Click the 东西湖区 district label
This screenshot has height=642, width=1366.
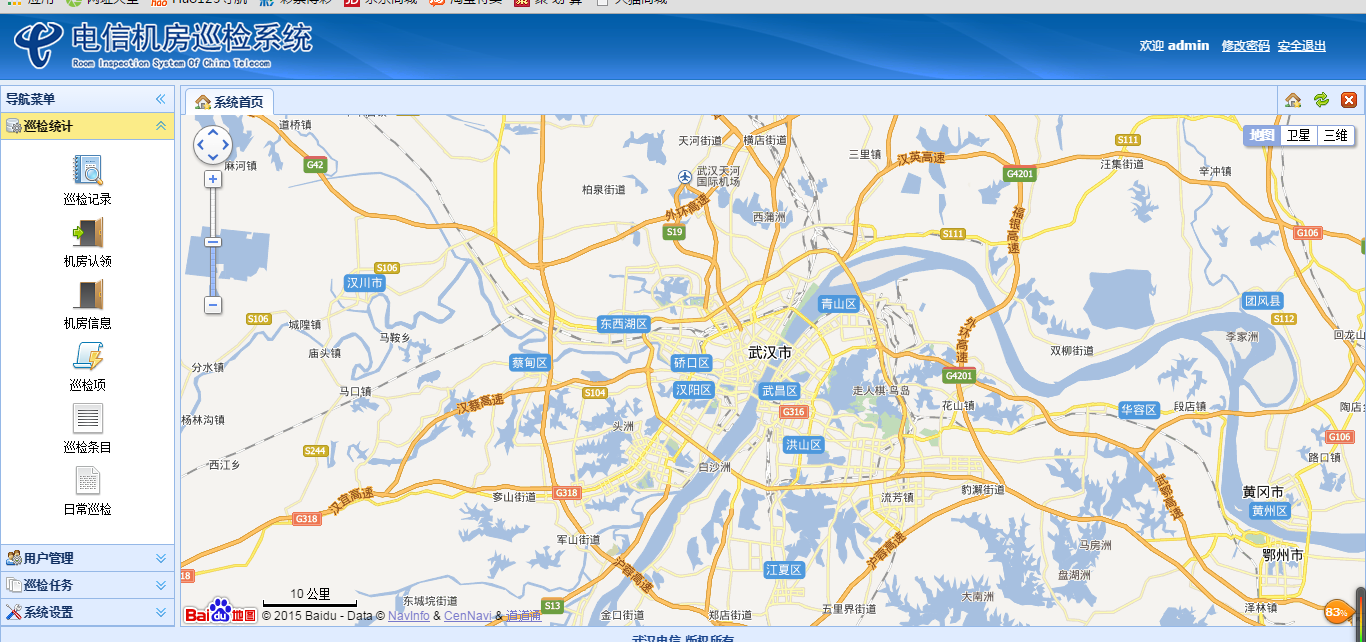coord(624,324)
